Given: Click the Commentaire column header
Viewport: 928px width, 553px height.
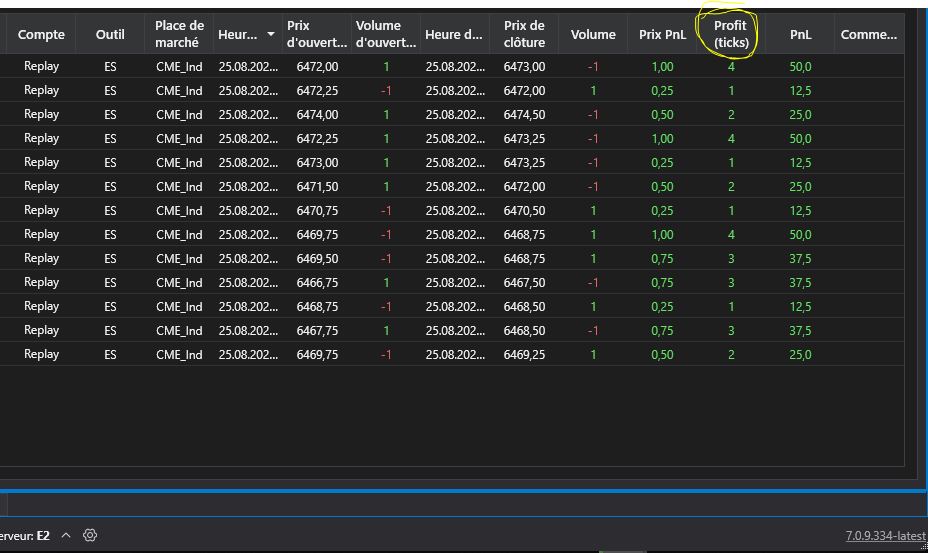Looking at the screenshot, I should click(x=868, y=34).
